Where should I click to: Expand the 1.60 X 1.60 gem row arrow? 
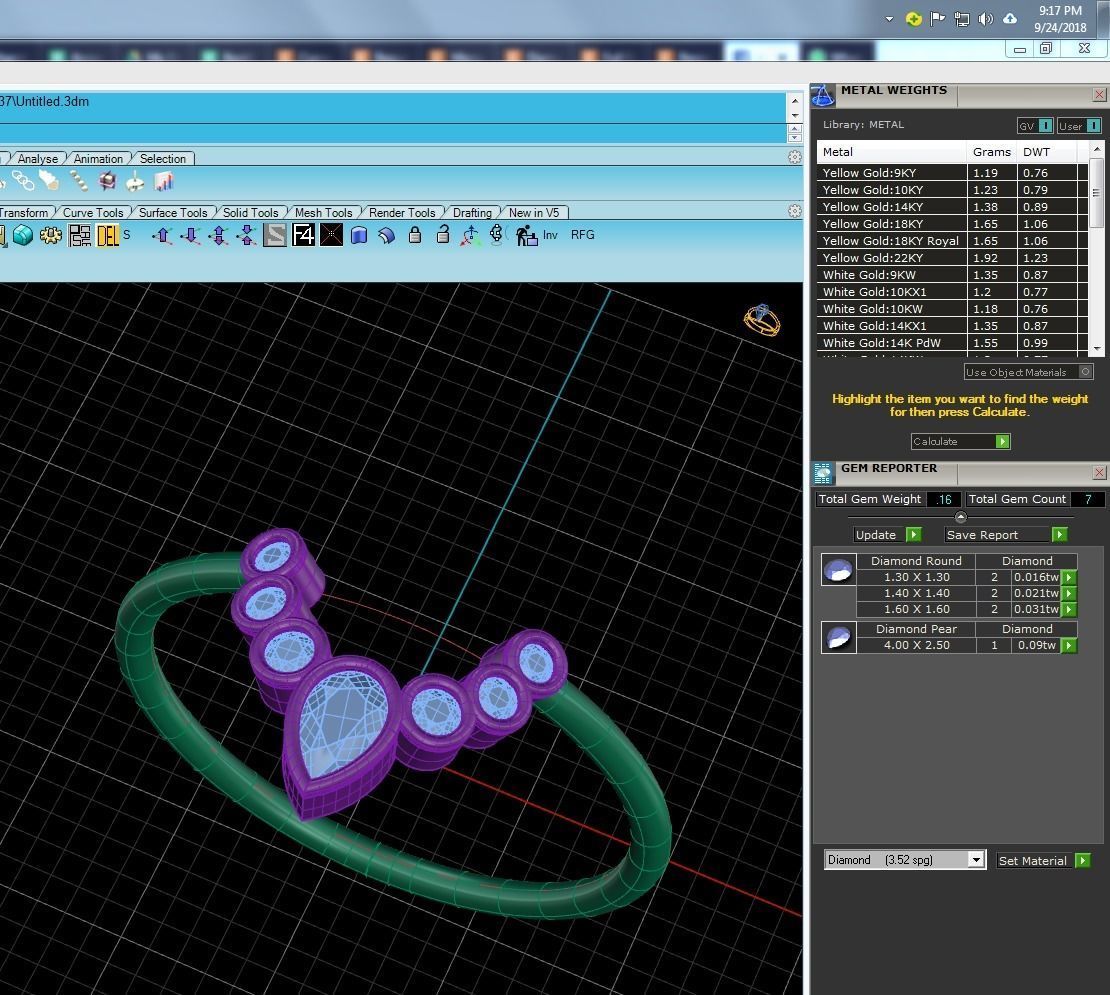tap(1069, 609)
